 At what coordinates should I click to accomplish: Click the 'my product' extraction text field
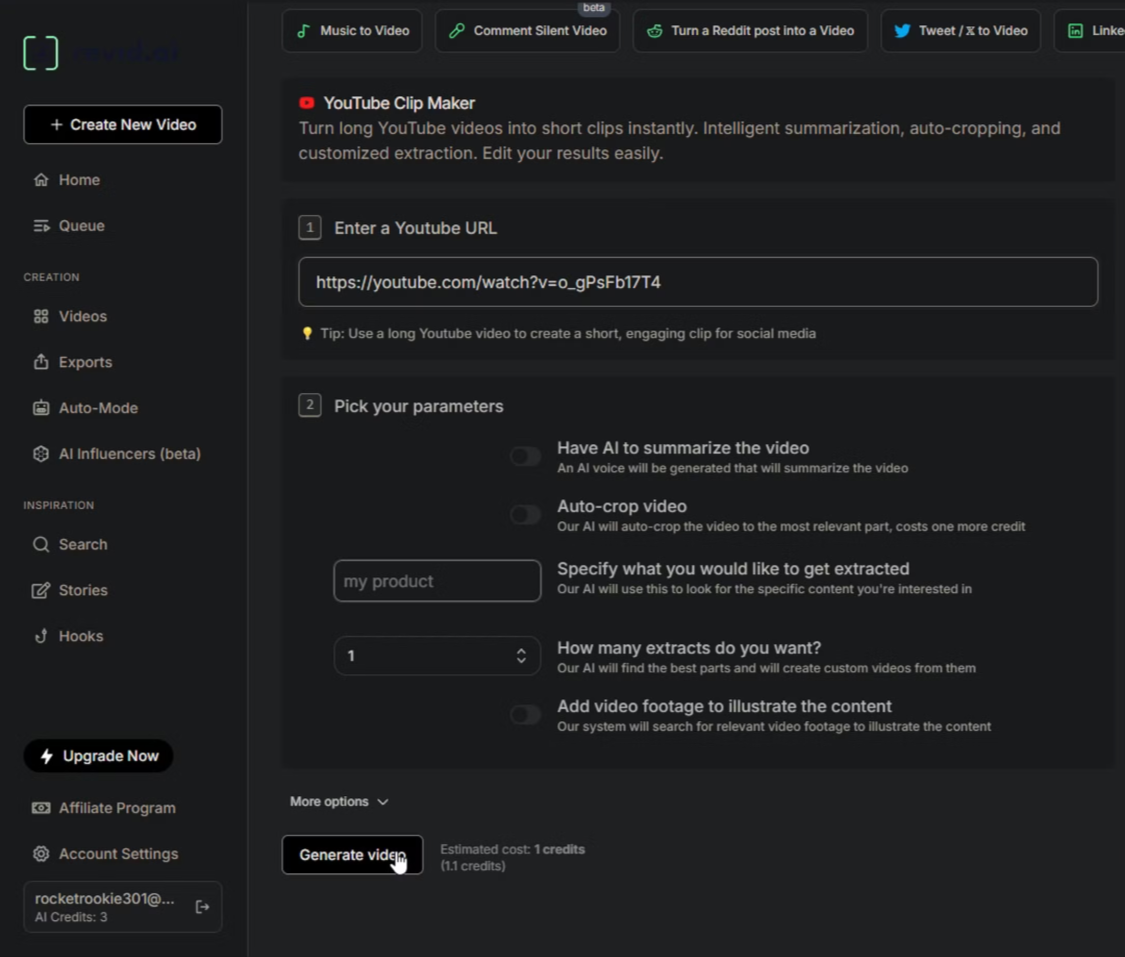tap(437, 581)
